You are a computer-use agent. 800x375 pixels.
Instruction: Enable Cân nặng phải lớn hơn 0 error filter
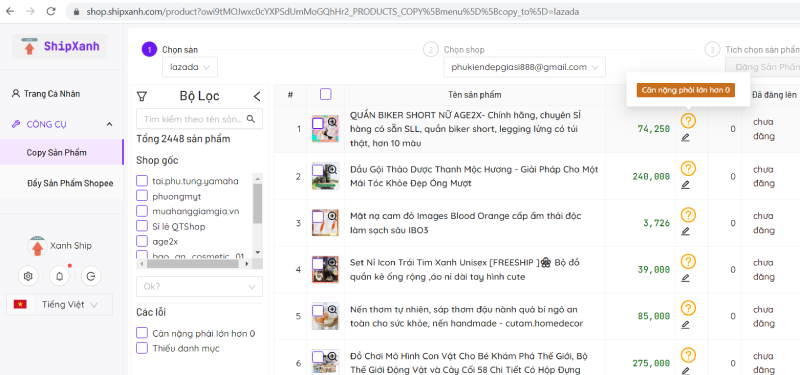tap(142, 333)
